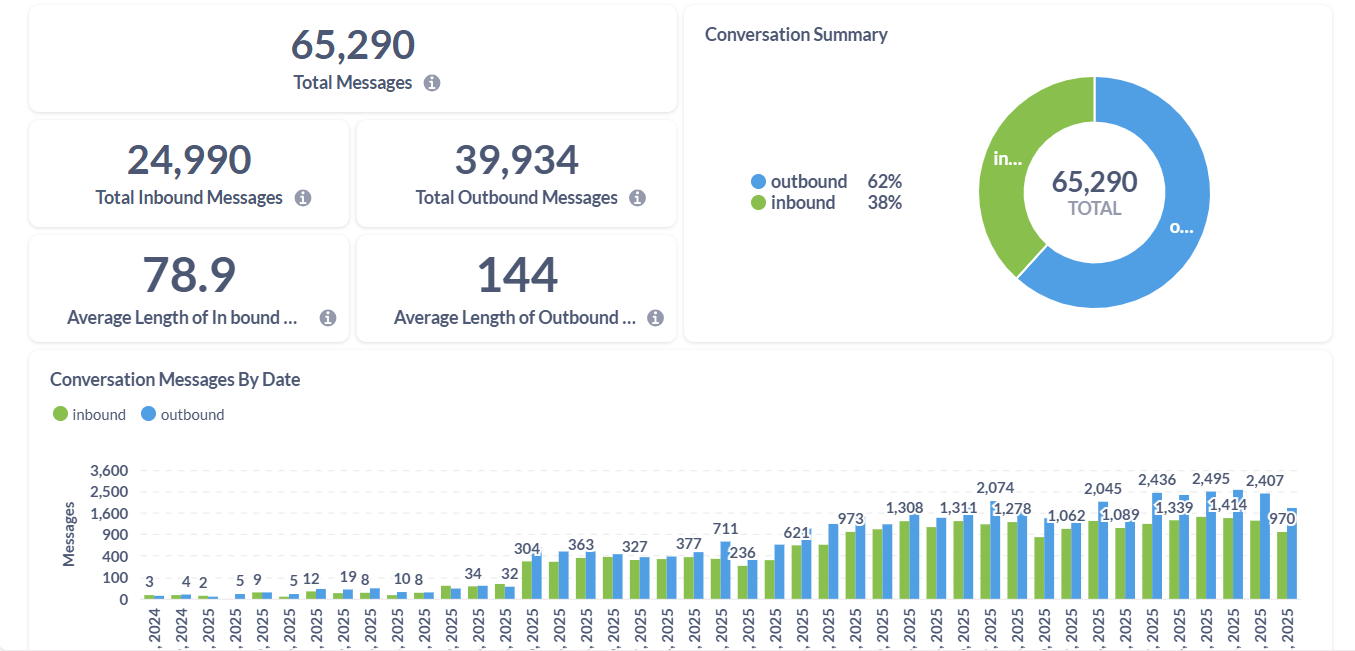Click the bar labeled 2,074
1355x651 pixels.
tap(995, 550)
